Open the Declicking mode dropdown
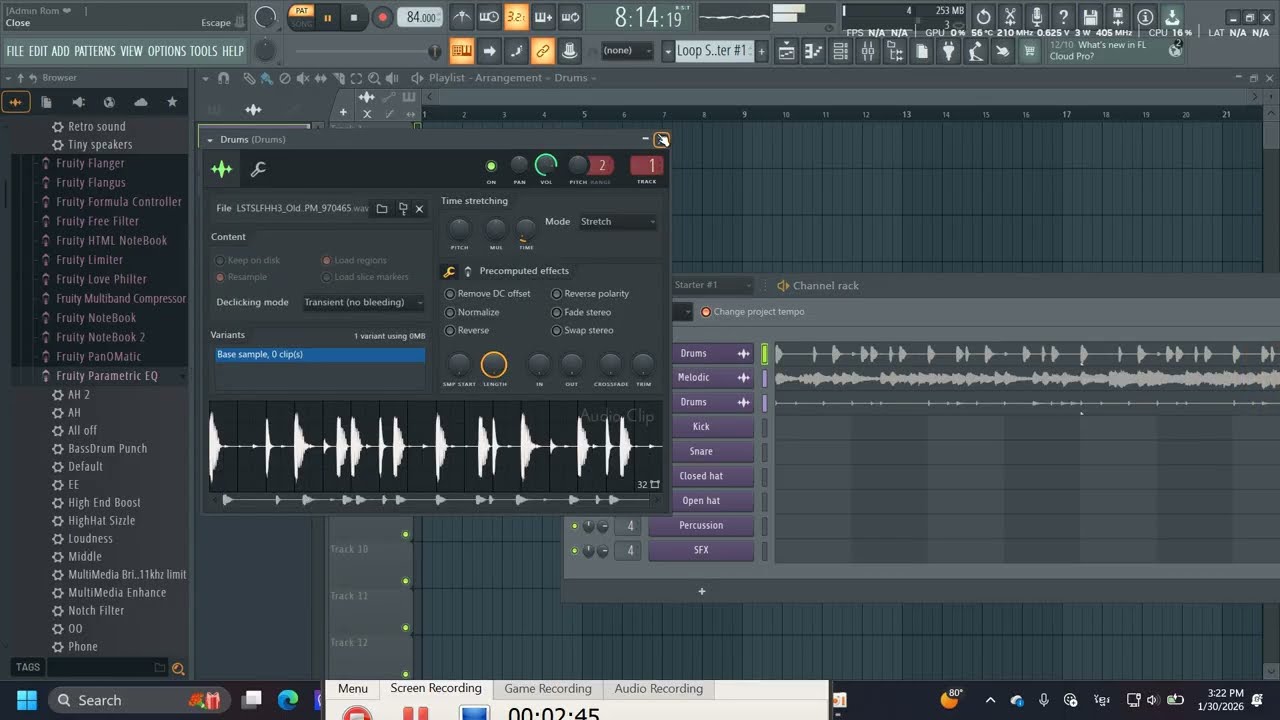 (363, 302)
